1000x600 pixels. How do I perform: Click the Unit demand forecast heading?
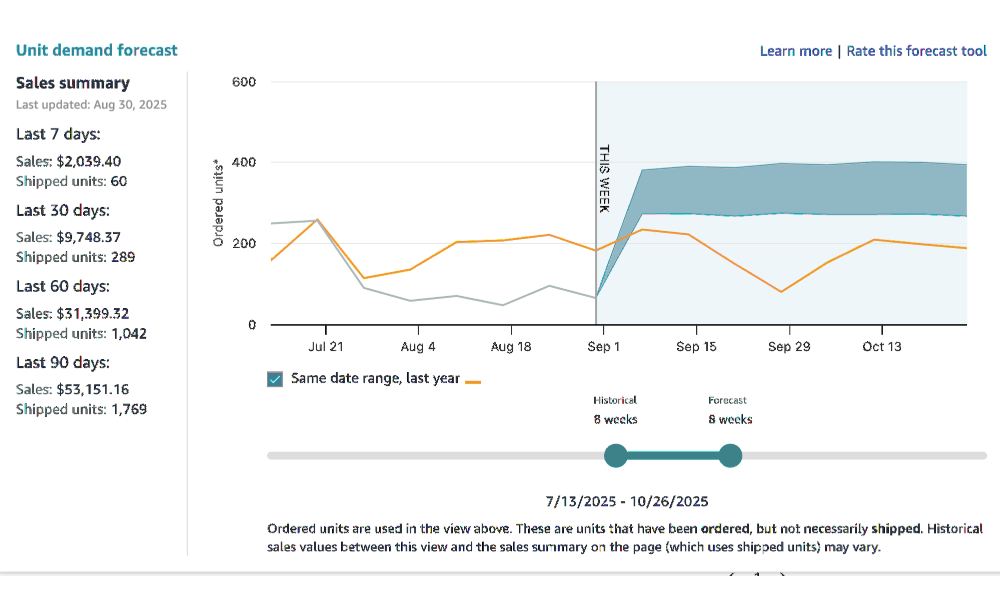96,50
